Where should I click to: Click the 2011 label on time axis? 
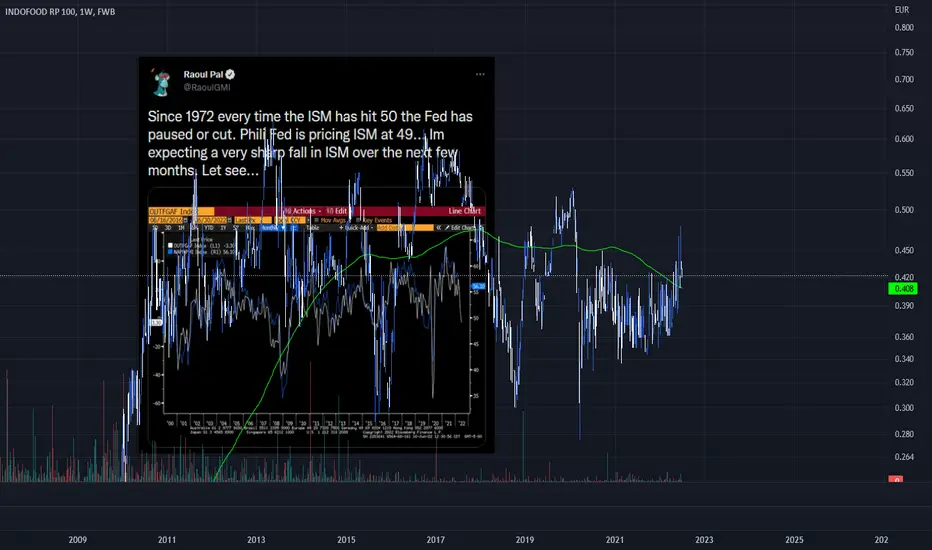[x=166, y=539]
